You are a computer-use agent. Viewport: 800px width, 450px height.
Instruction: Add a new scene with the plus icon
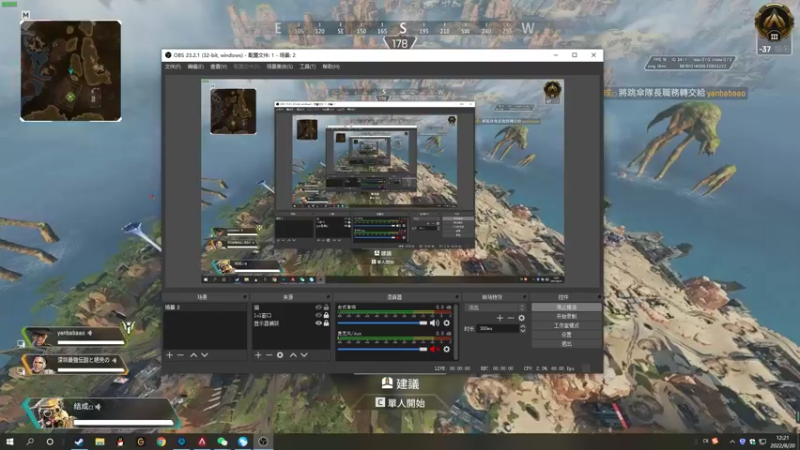tap(169, 355)
